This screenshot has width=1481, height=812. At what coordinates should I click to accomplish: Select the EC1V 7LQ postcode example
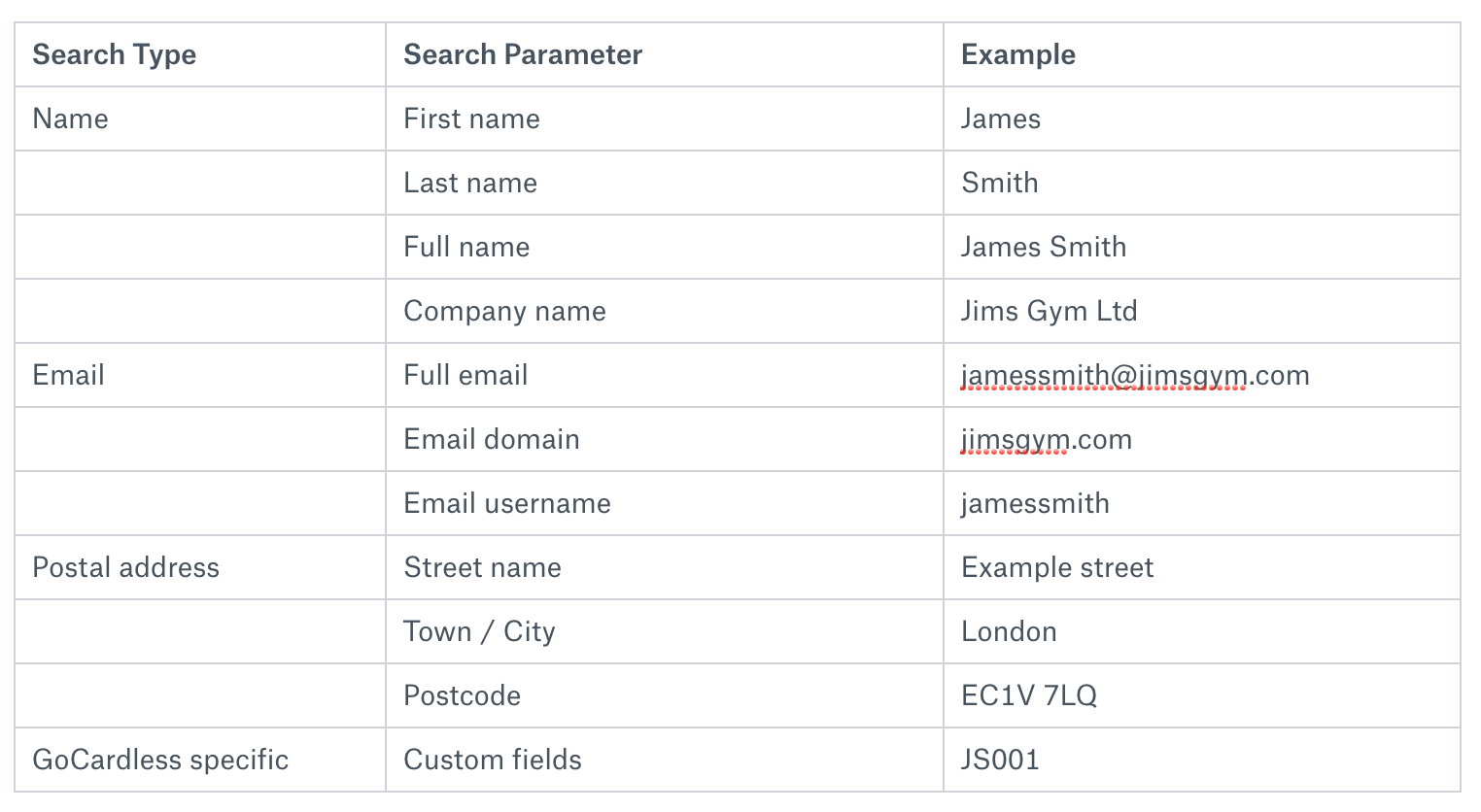1029,695
